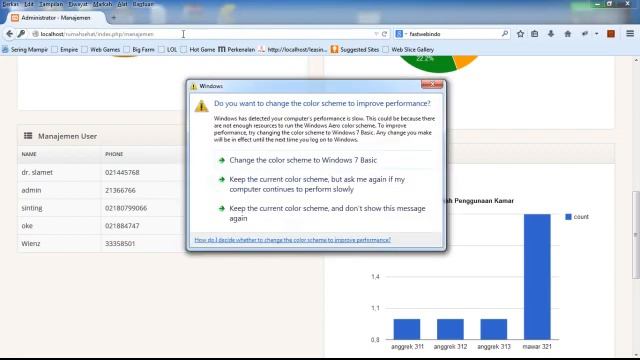Open a new tab with the plus button
This screenshot has width=640, height=360.
[113, 18]
